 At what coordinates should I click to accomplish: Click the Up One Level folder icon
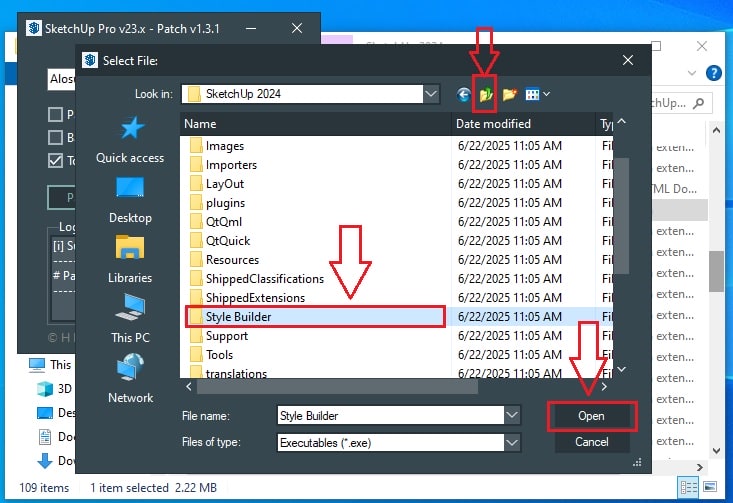pyautogui.click(x=486, y=95)
